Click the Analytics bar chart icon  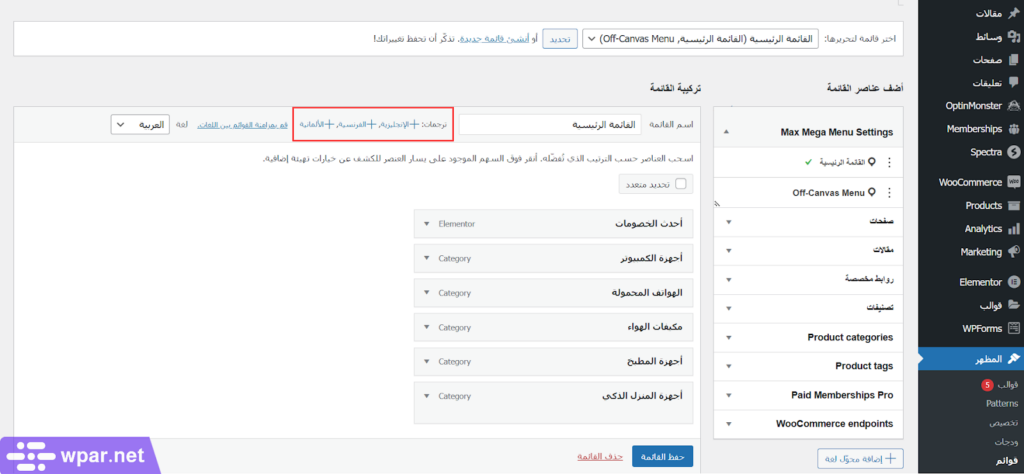pos(1013,229)
